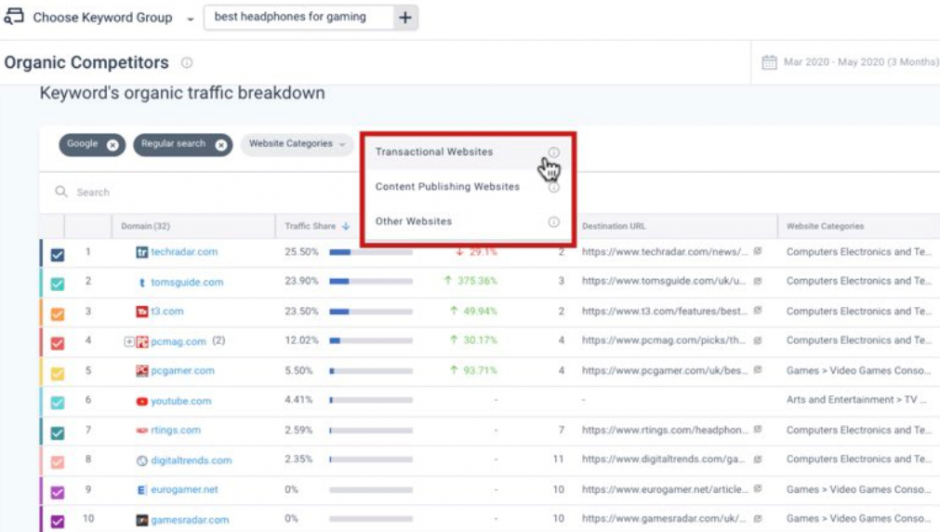Select Content Publishing Websites option
The width and height of the screenshot is (940, 532).
tap(447, 187)
